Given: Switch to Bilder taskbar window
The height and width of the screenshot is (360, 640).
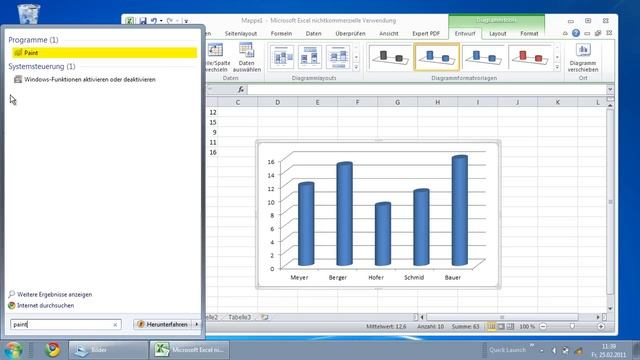Looking at the screenshot, I should pyautogui.click(x=108, y=350).
